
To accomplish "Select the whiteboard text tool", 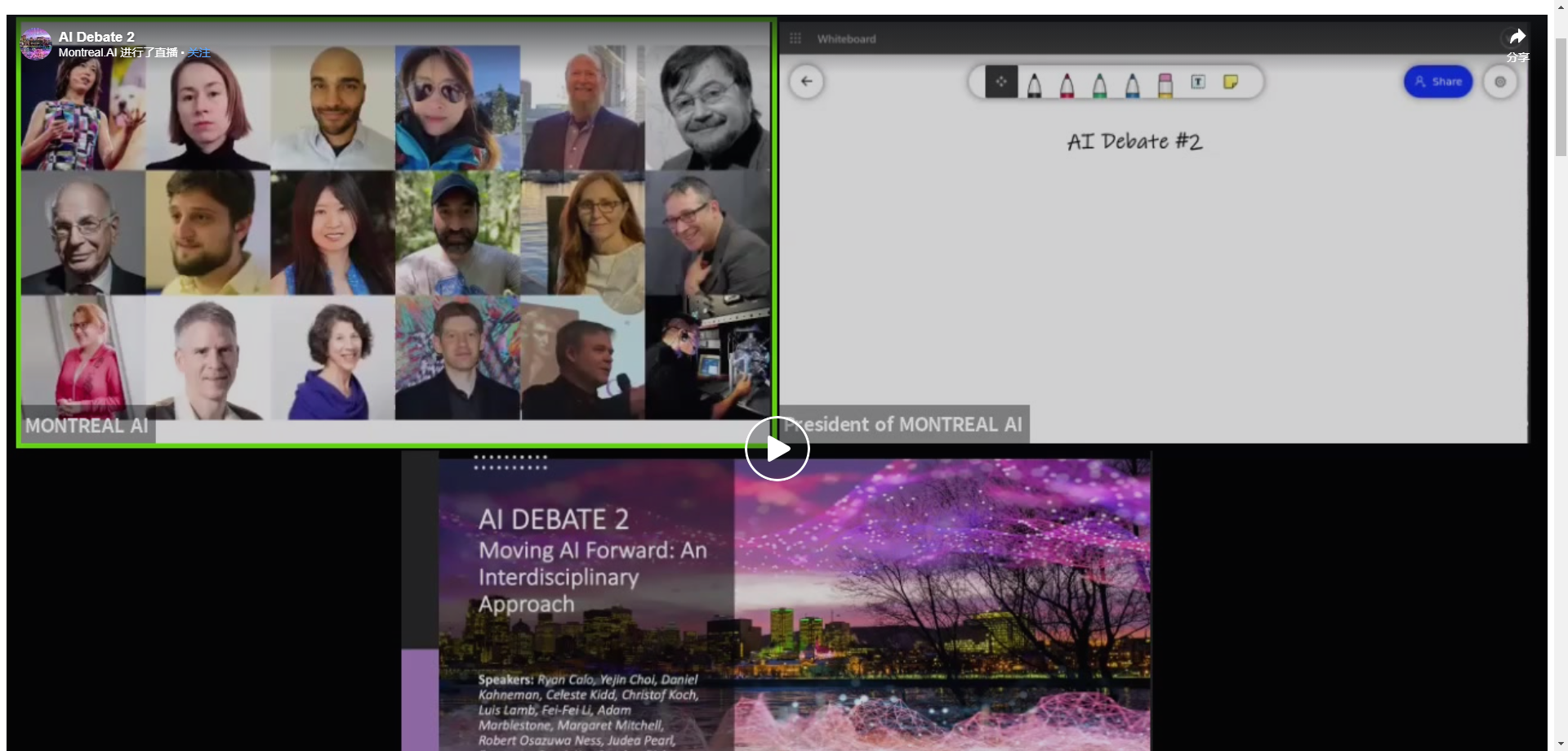I will (x=1198, y=82).
